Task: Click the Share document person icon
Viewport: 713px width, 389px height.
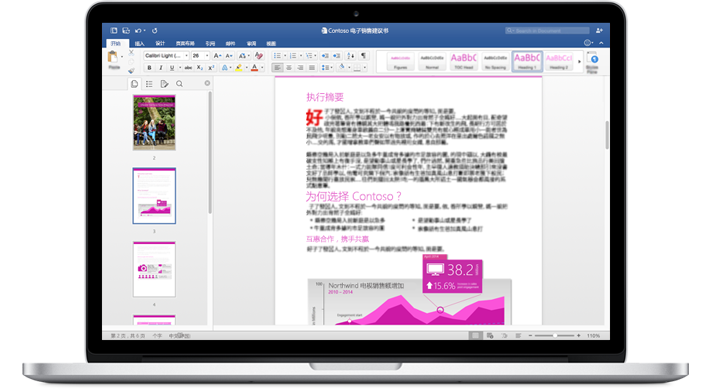Action: pyautogui.click(x=599, y=30)
